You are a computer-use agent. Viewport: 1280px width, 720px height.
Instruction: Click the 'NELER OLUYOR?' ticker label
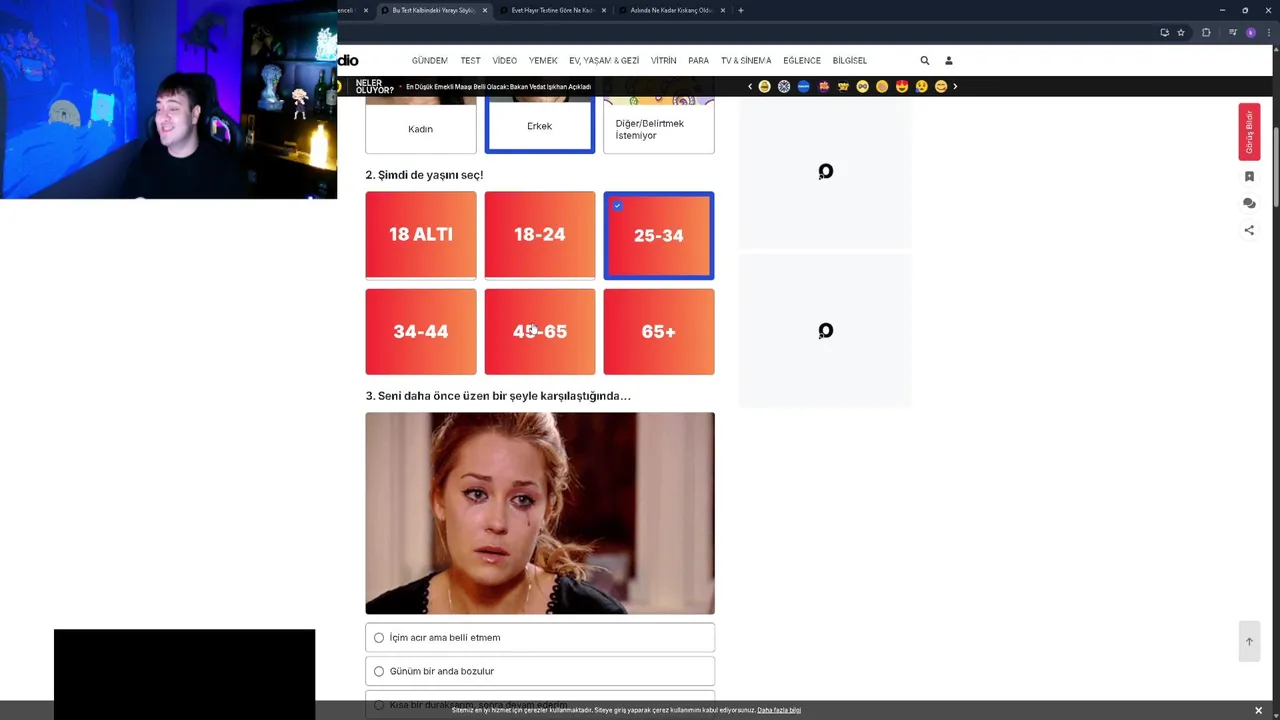374,87
